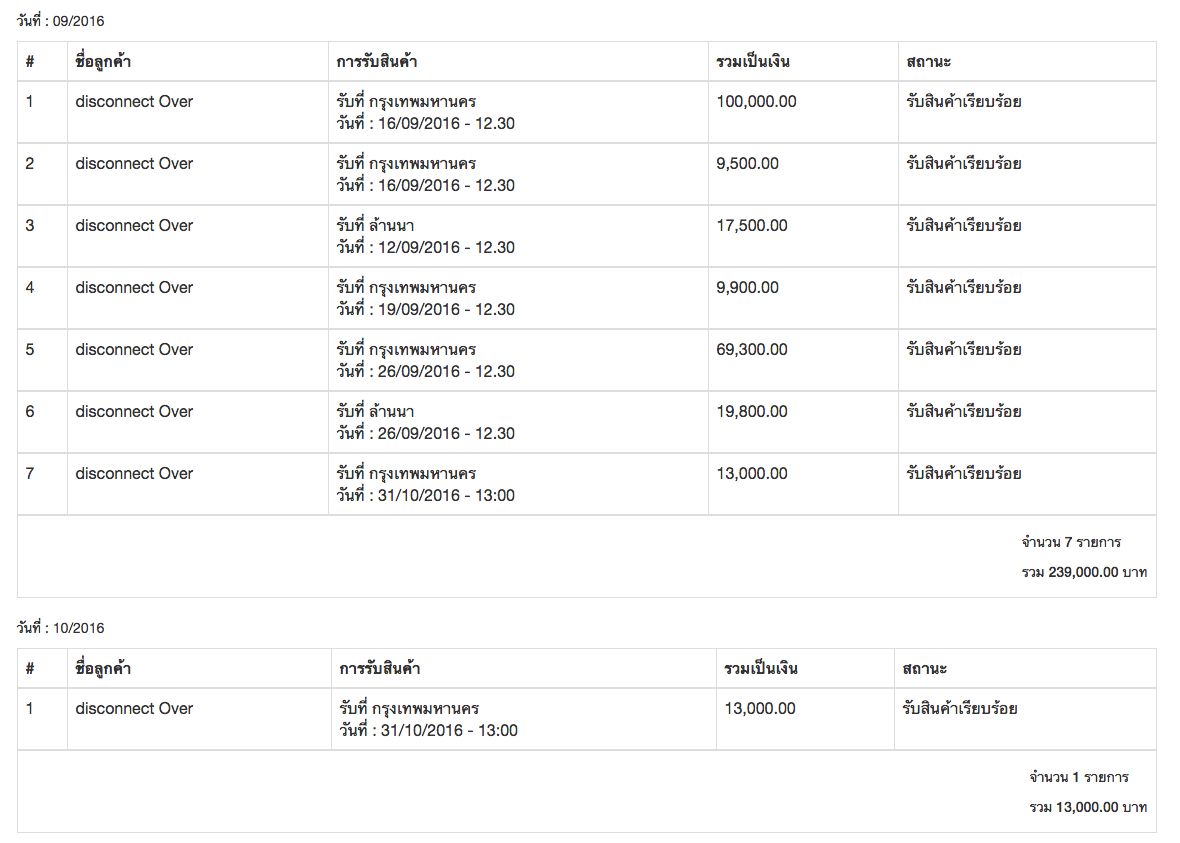The image size is (1180, 843).
Task: Select the 9,500.00 amount cell
Action: point(748,164)
